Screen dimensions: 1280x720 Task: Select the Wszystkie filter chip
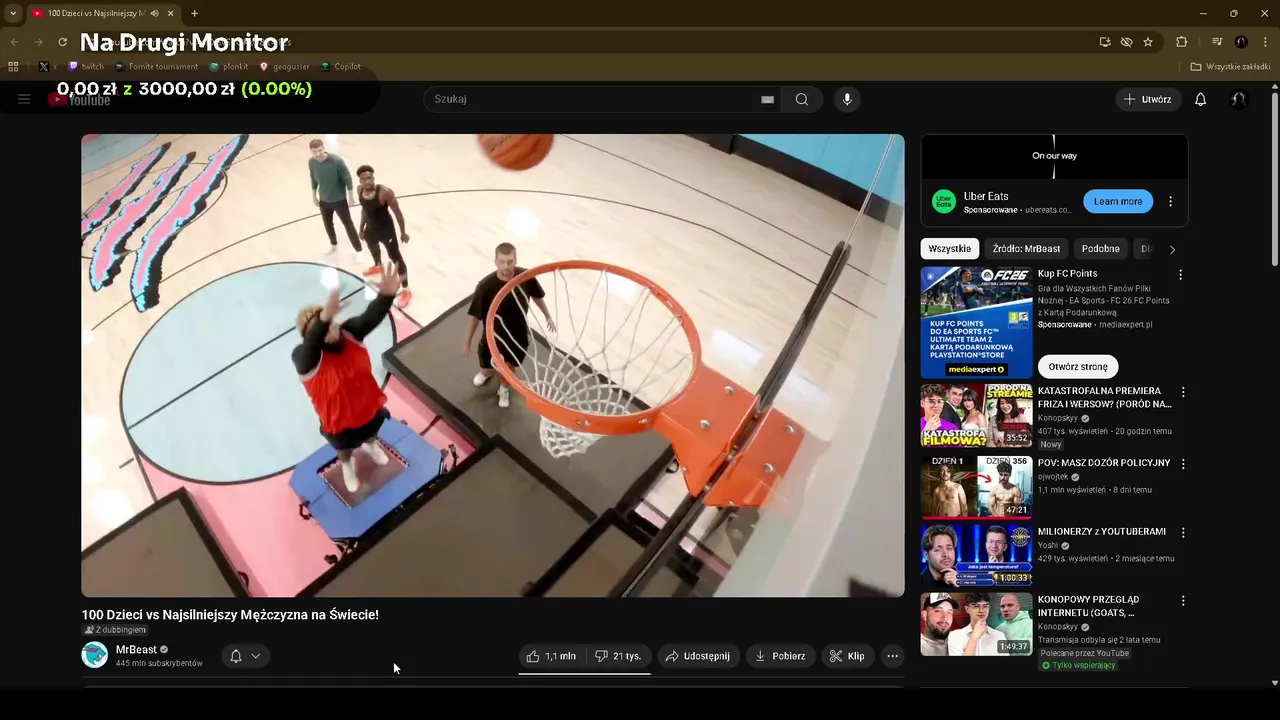949,249
